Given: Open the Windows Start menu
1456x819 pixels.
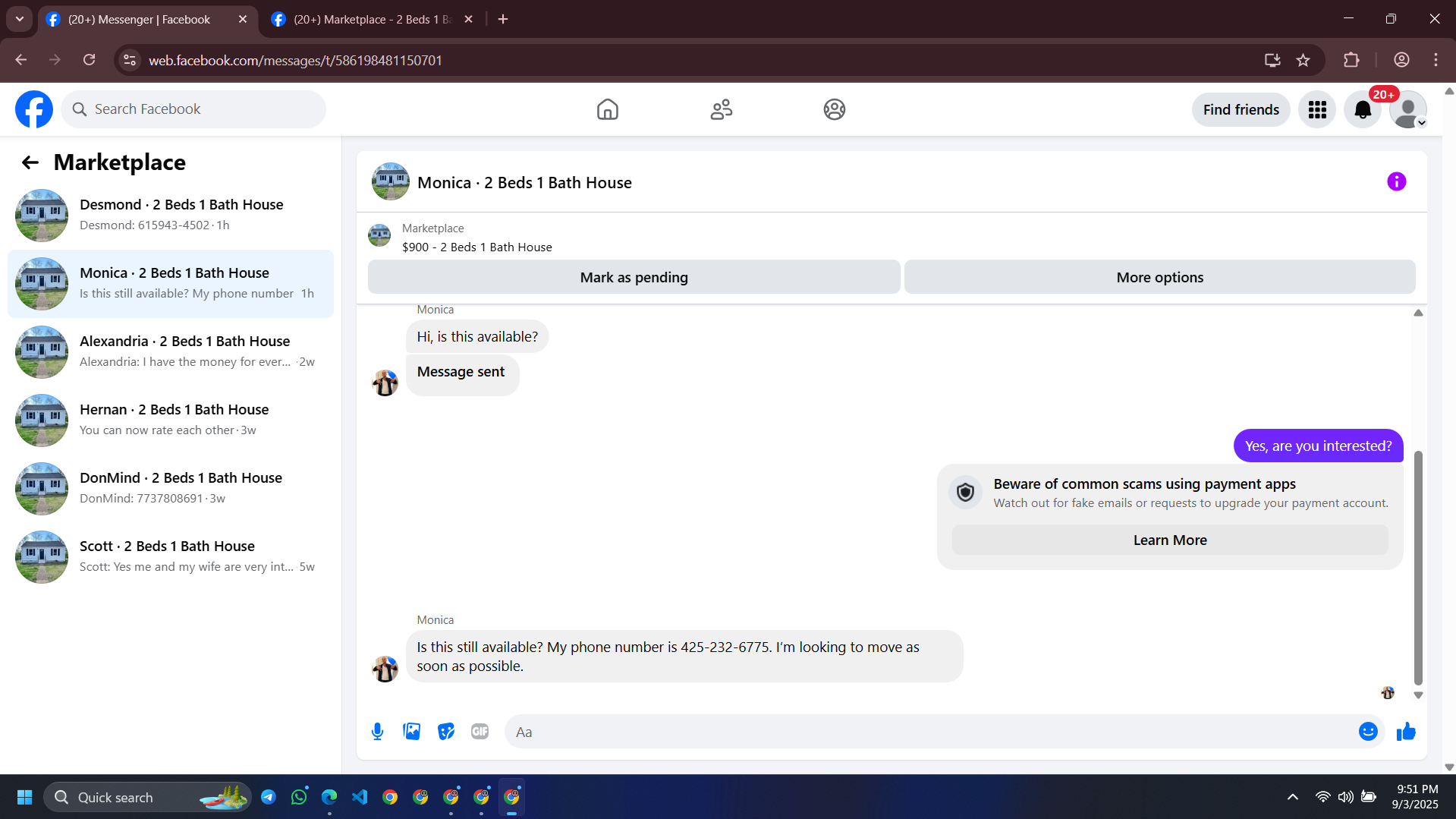Looking at the screenshot, I should [24, 797].
